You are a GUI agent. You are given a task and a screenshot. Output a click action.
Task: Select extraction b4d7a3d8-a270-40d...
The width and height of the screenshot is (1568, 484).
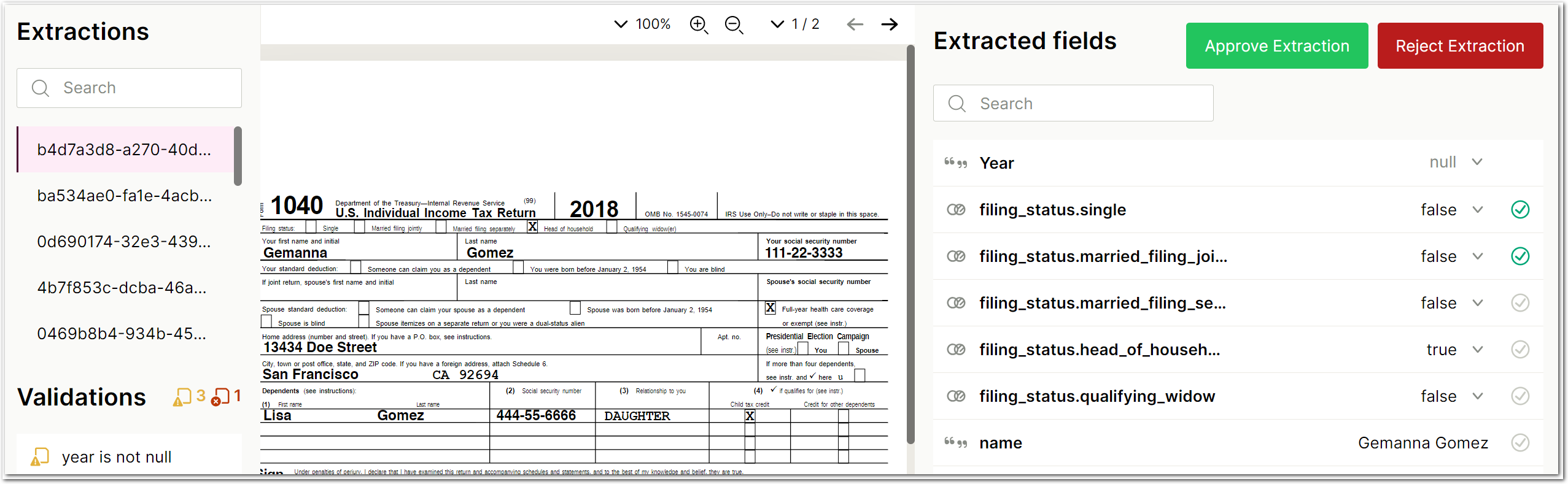(x=125, y=150)
